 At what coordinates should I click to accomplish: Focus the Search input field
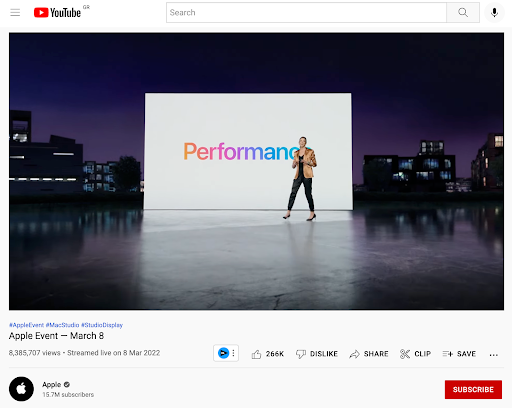pyautogui.click(x=306, y=13)
